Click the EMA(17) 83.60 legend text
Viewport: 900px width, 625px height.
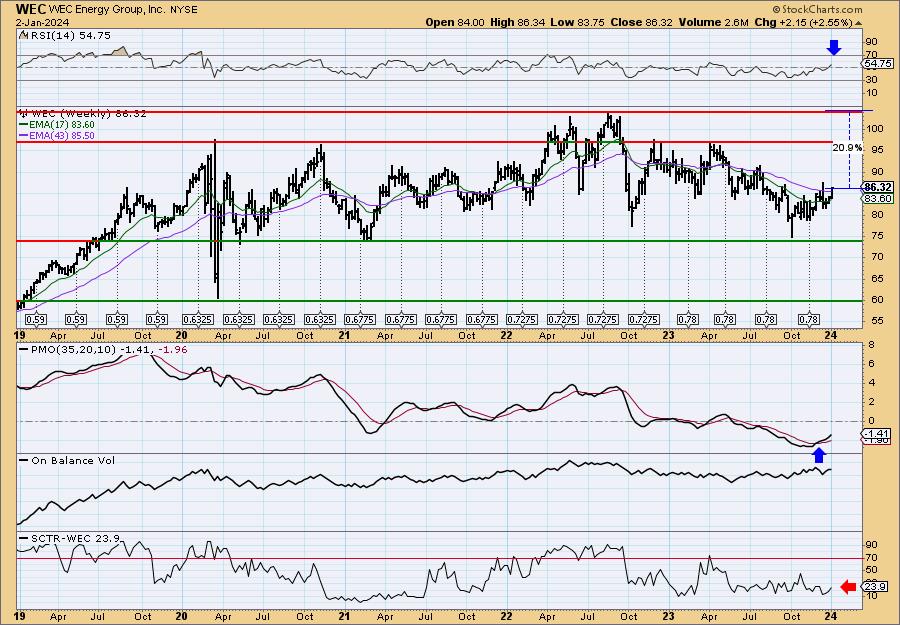pos(63,125)
